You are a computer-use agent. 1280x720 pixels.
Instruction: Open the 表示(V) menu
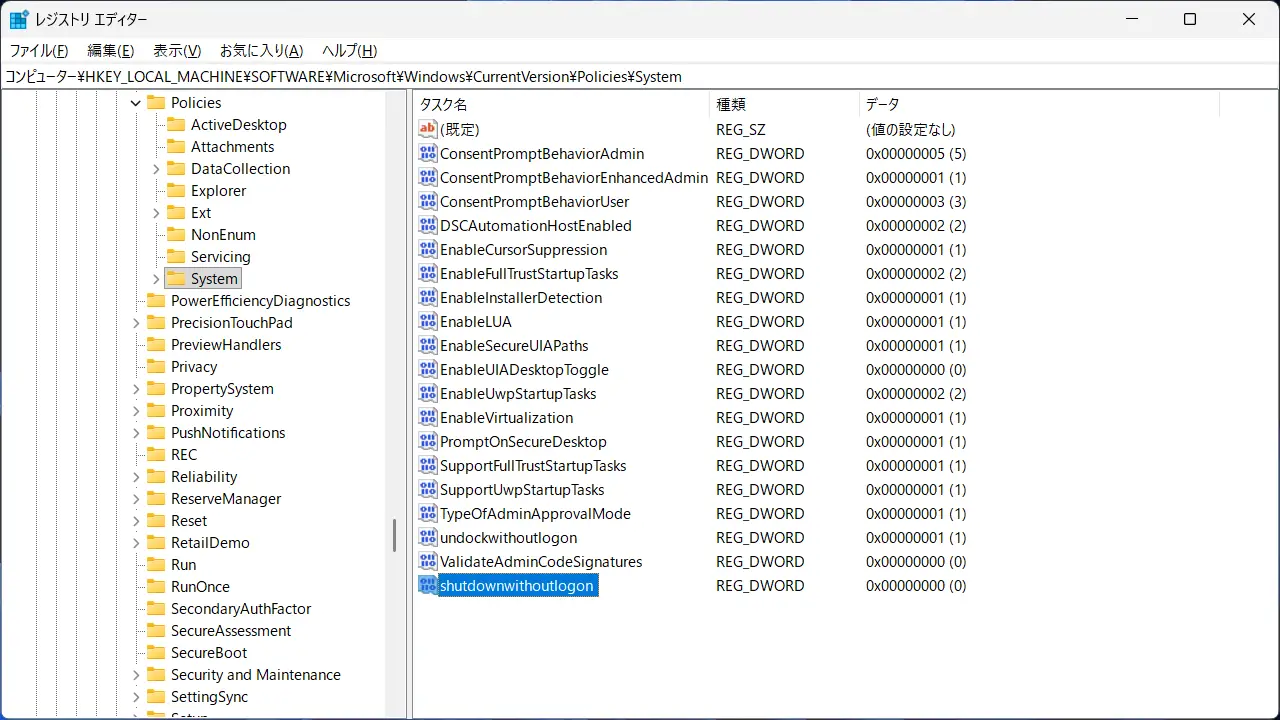pos(177,50)
